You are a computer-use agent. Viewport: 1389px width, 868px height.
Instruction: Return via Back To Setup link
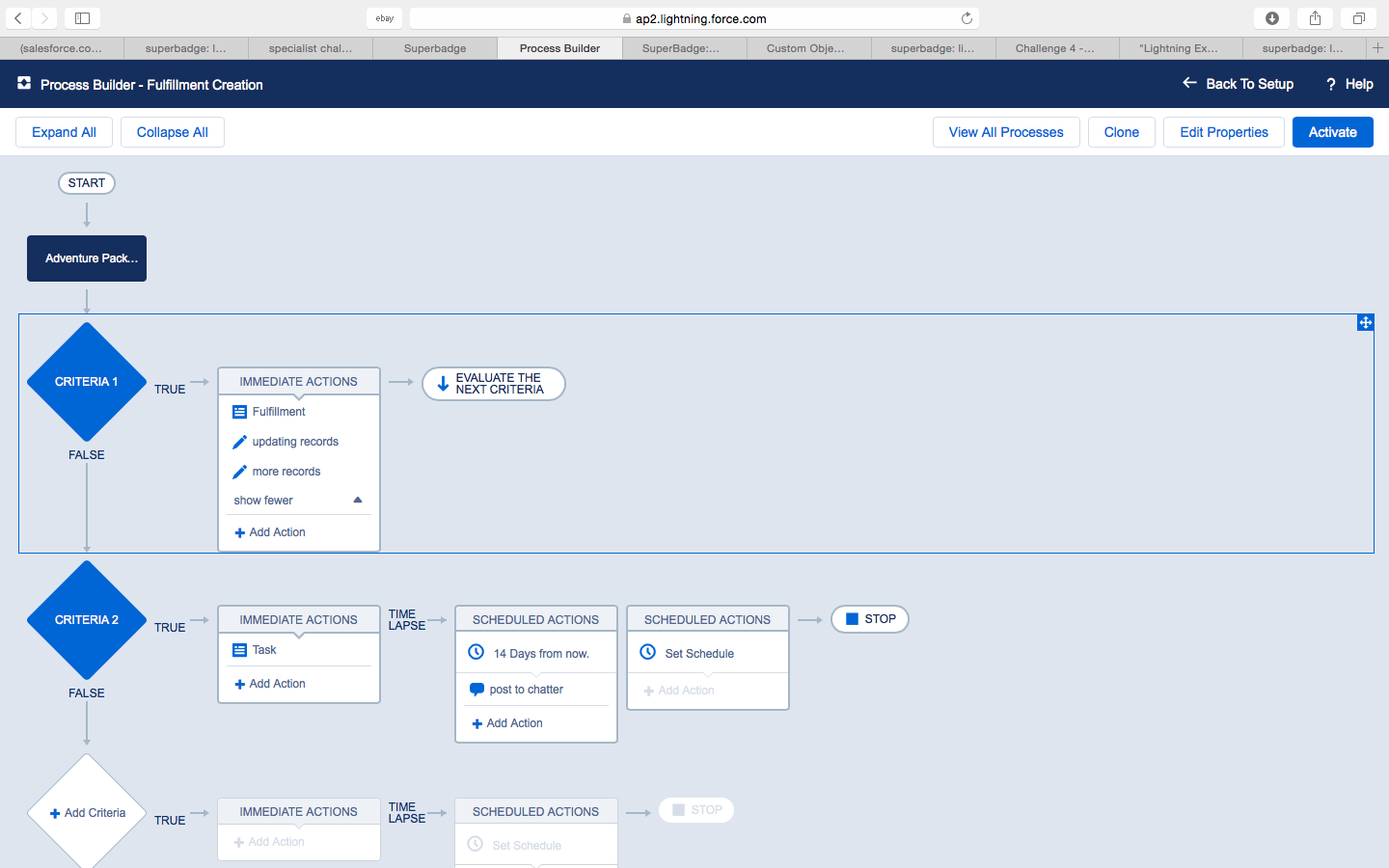pyautogui.click(x=1239, y=84)
